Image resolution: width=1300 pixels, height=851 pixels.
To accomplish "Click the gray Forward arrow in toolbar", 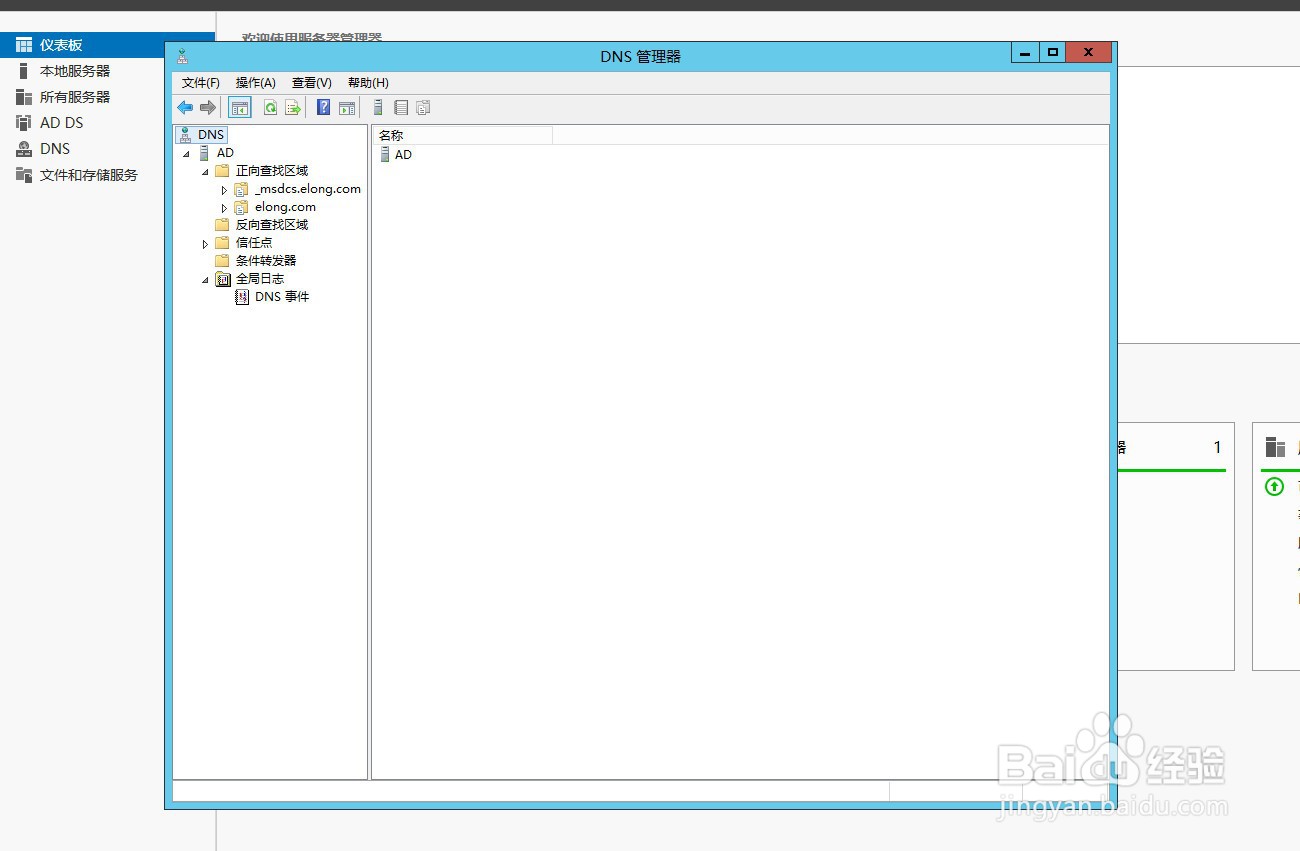I will coord(208,107).
